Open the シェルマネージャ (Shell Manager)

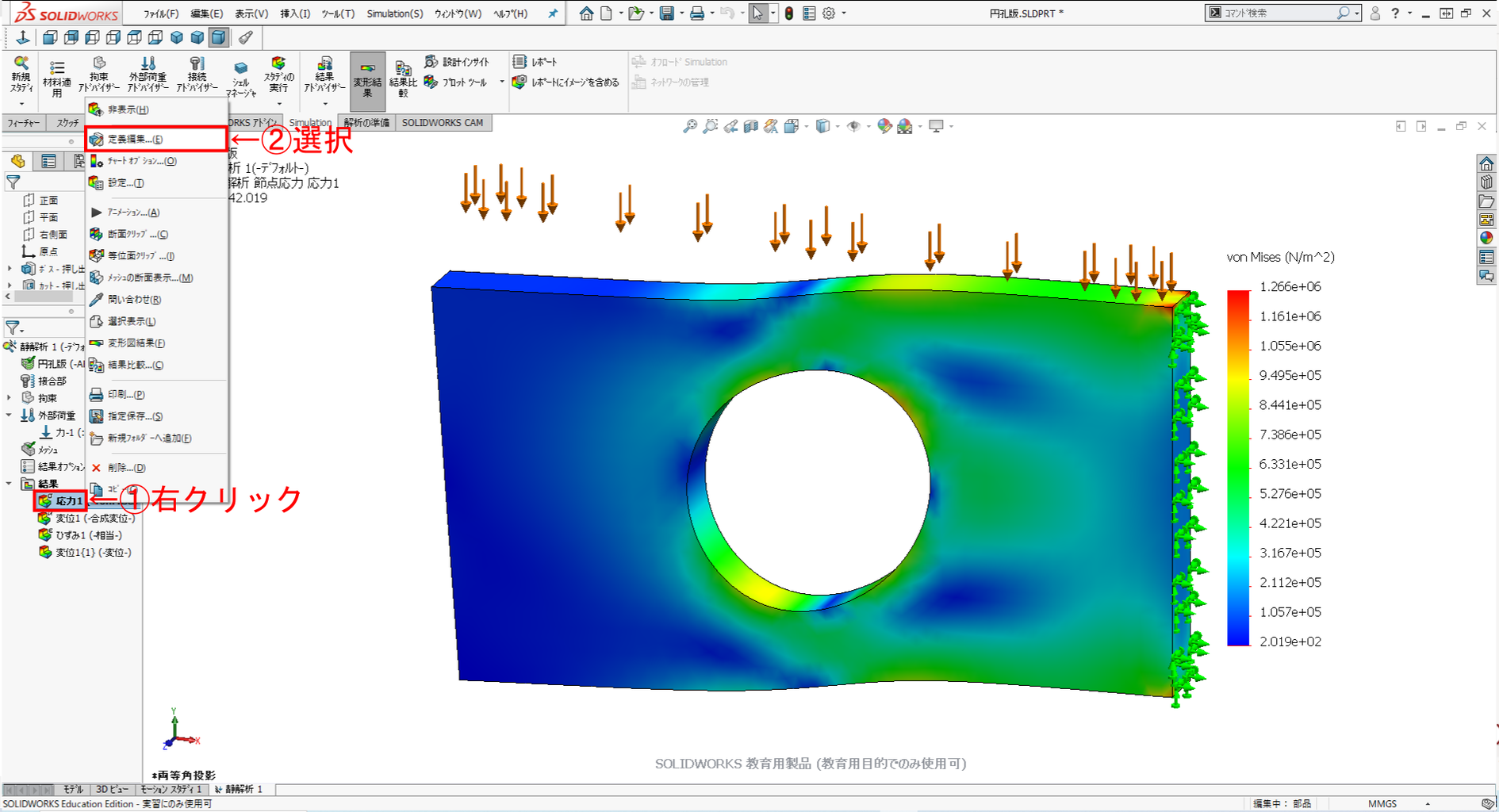click(240, 79)
